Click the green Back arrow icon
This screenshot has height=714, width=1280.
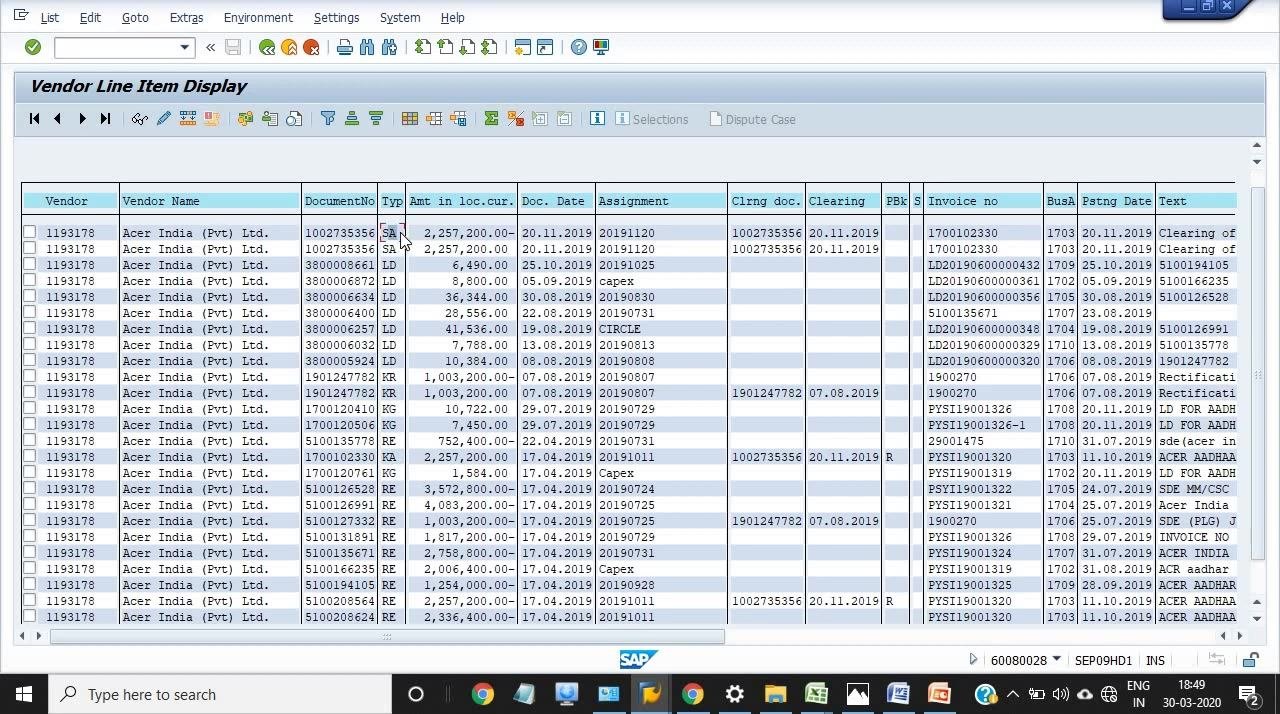267,47
